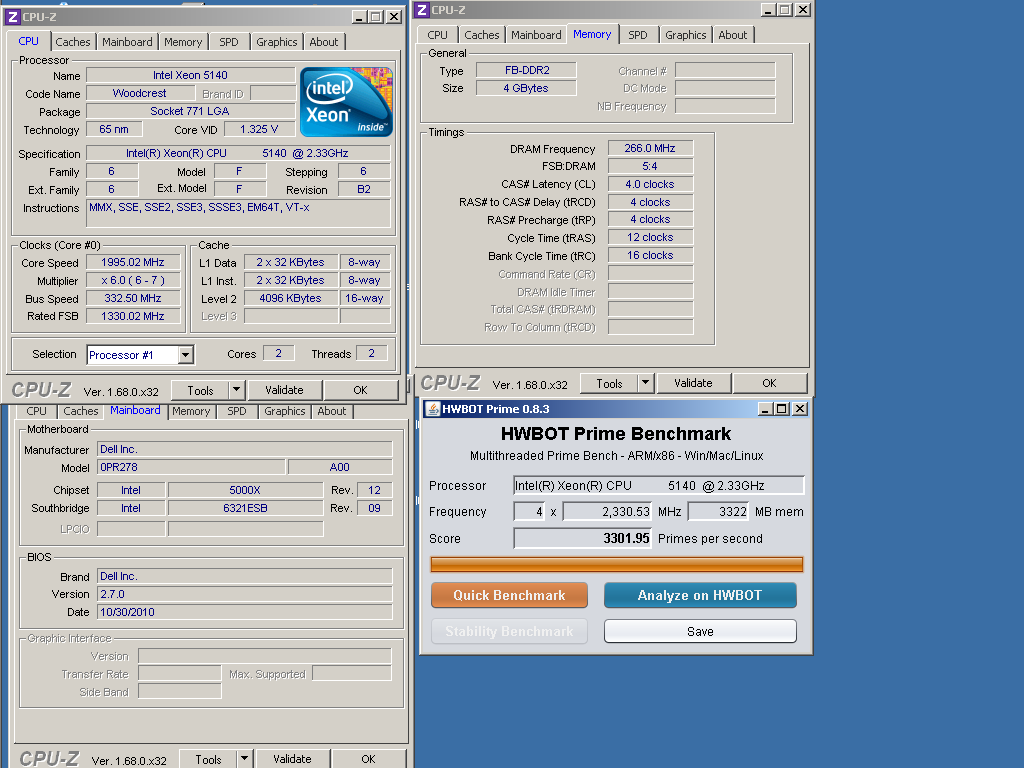This screenshot has width=1024, height=768.
Task: Open Mainboard tab in the Memory window
Action: (x=536, y=35)
